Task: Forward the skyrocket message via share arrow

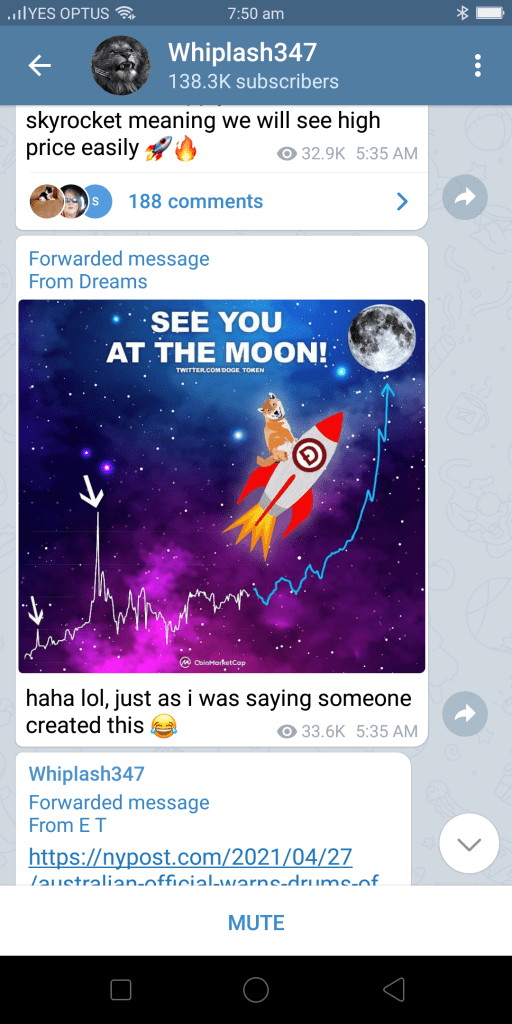Action: pyautogui.click(x=465, y=197)
